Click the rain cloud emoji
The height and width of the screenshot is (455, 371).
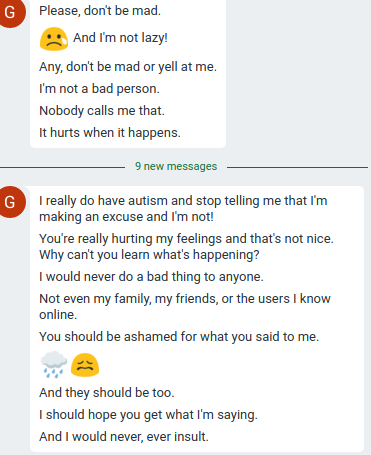[x=54, y=365]
